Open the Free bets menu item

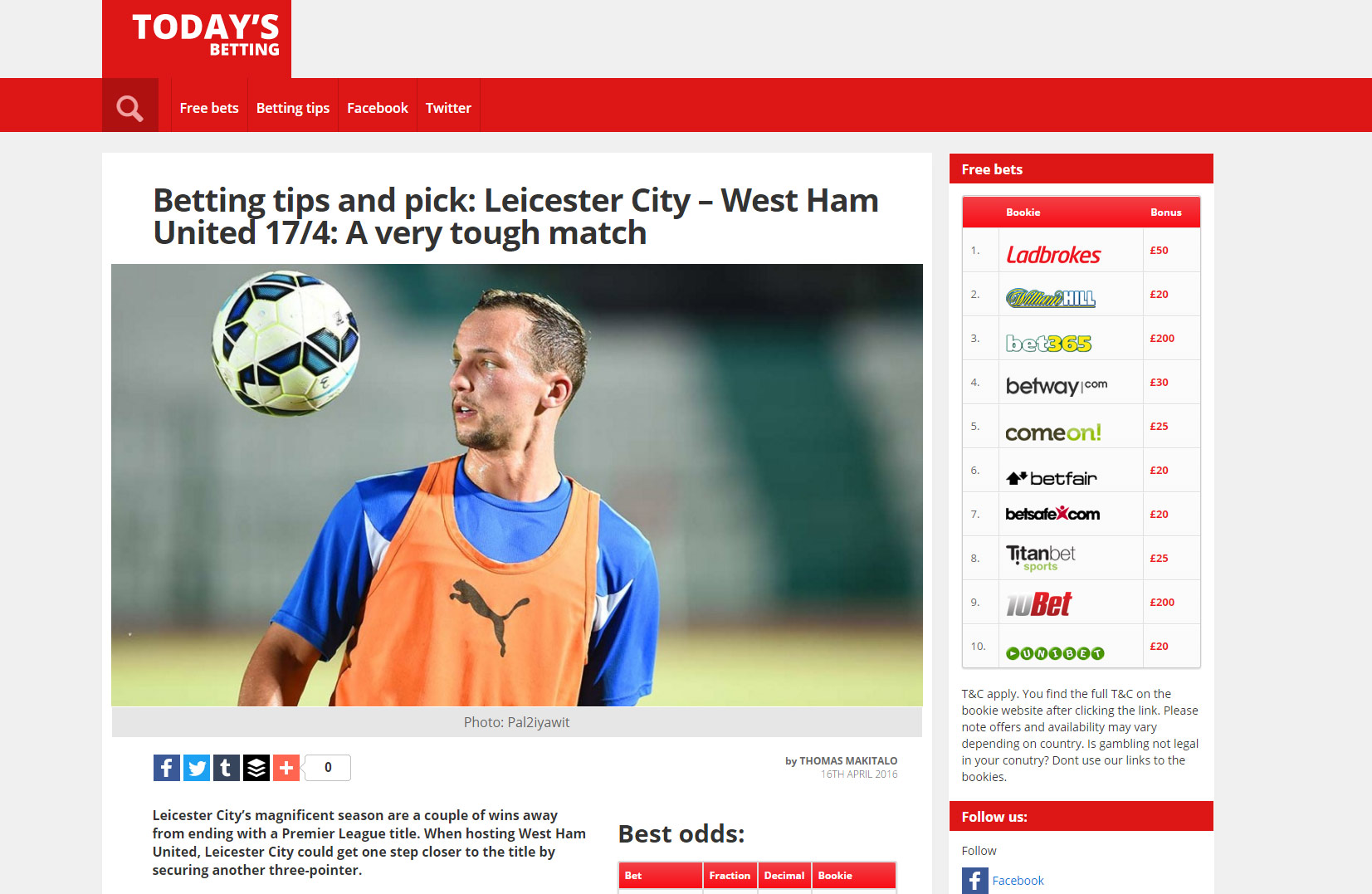[209, 108]
